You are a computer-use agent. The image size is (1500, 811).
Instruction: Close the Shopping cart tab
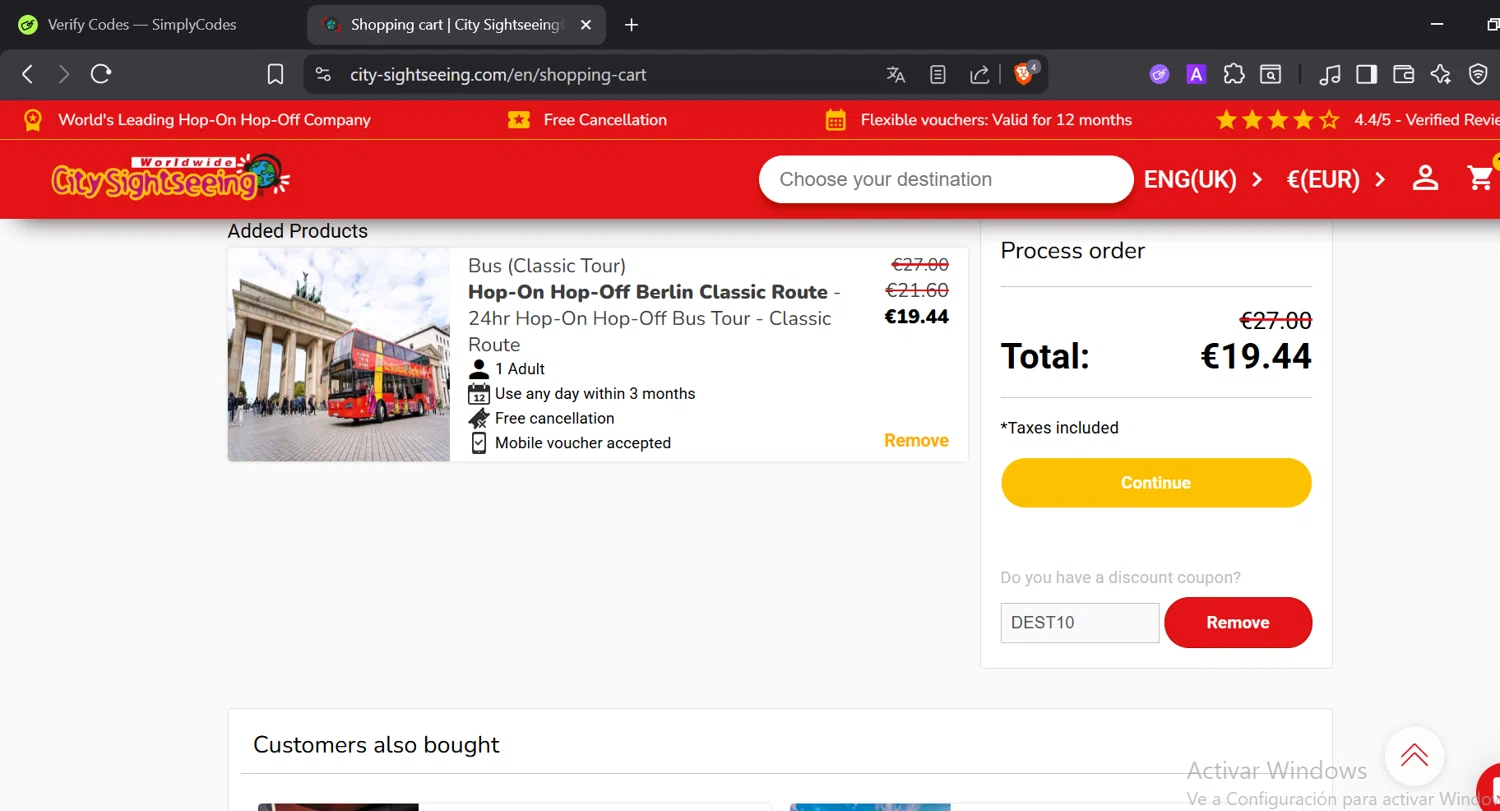[x=586, y=25]
